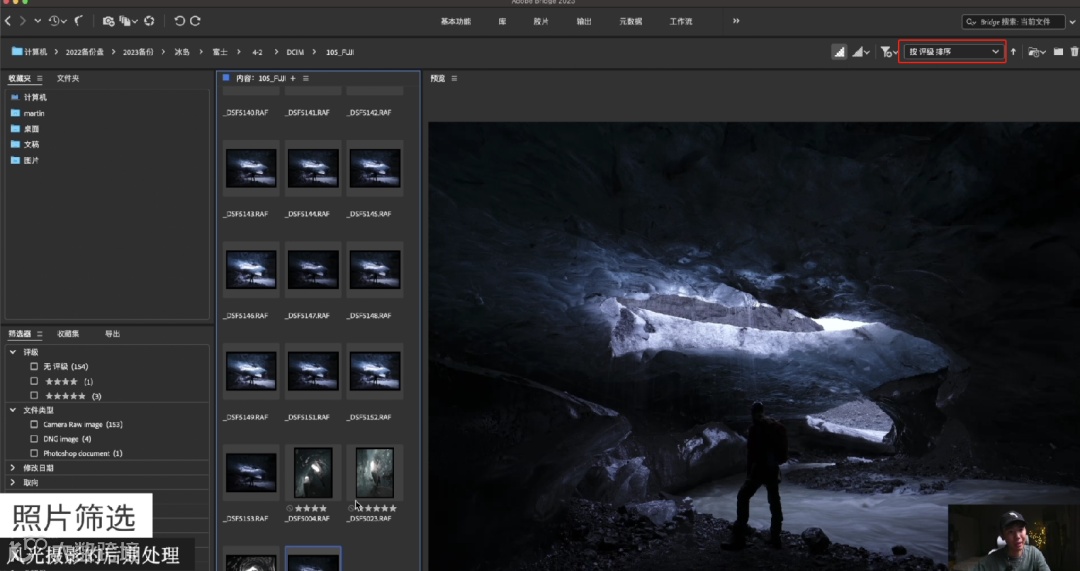Image resolution: width=1080 pixels, height=571 pixels.
Task: Collapse the 文件类型 filter section
Action: pyautogui.click(x=12, y=410)
